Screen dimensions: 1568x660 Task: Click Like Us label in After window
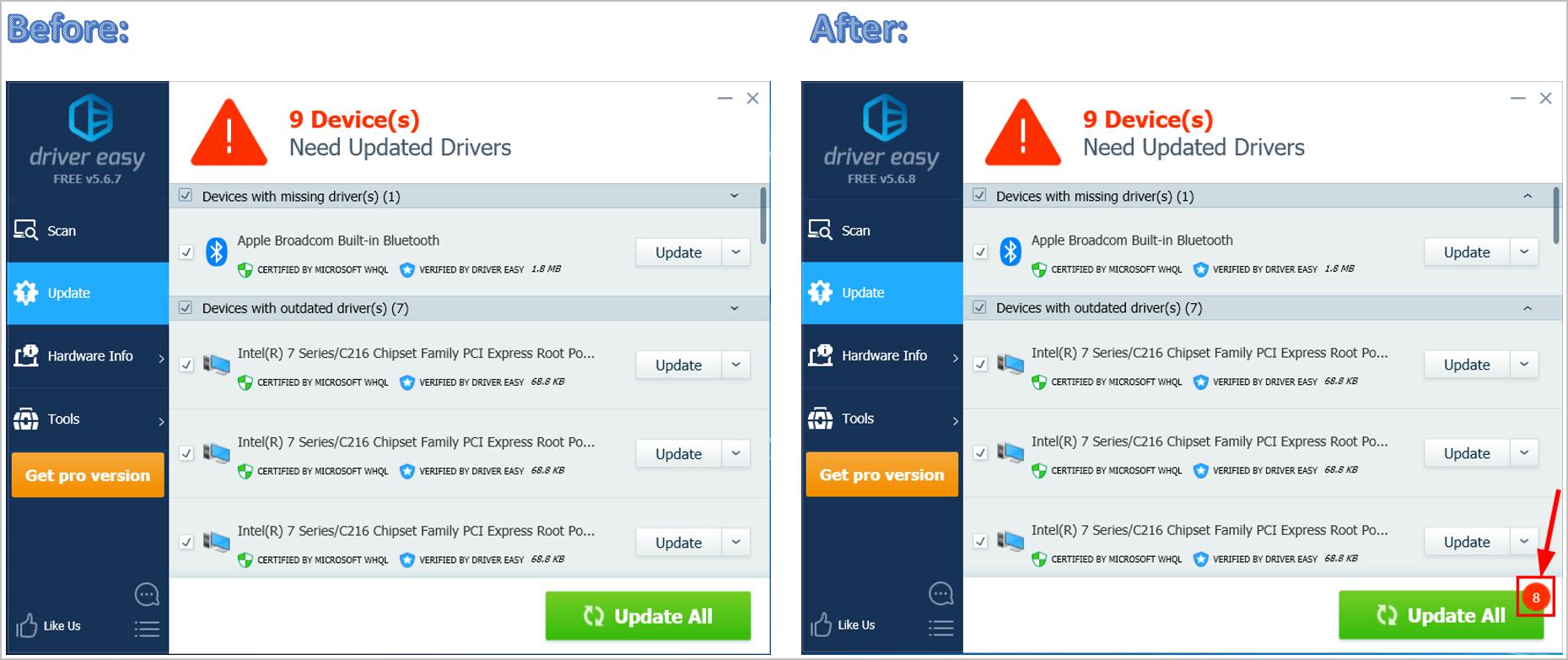(x=856, y=625)
